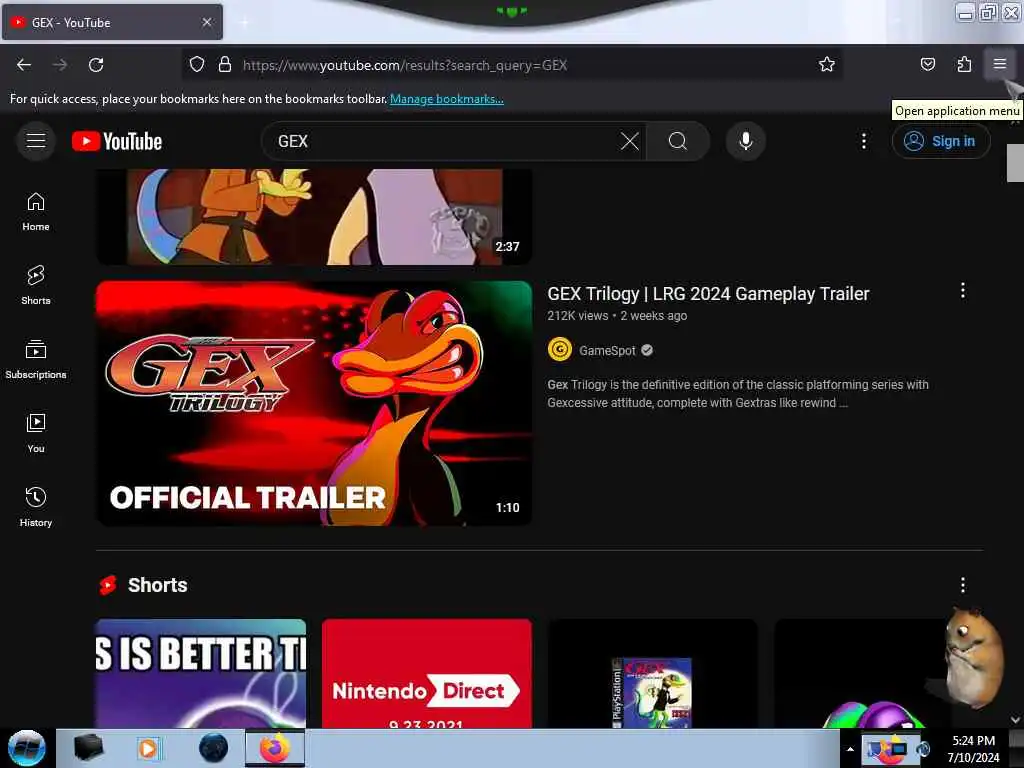The width and height of the screenshot is (1024, 768).
Task: Open GEX Trilogy video options menu
Action: pyautogui.click(x=963, y=291)
